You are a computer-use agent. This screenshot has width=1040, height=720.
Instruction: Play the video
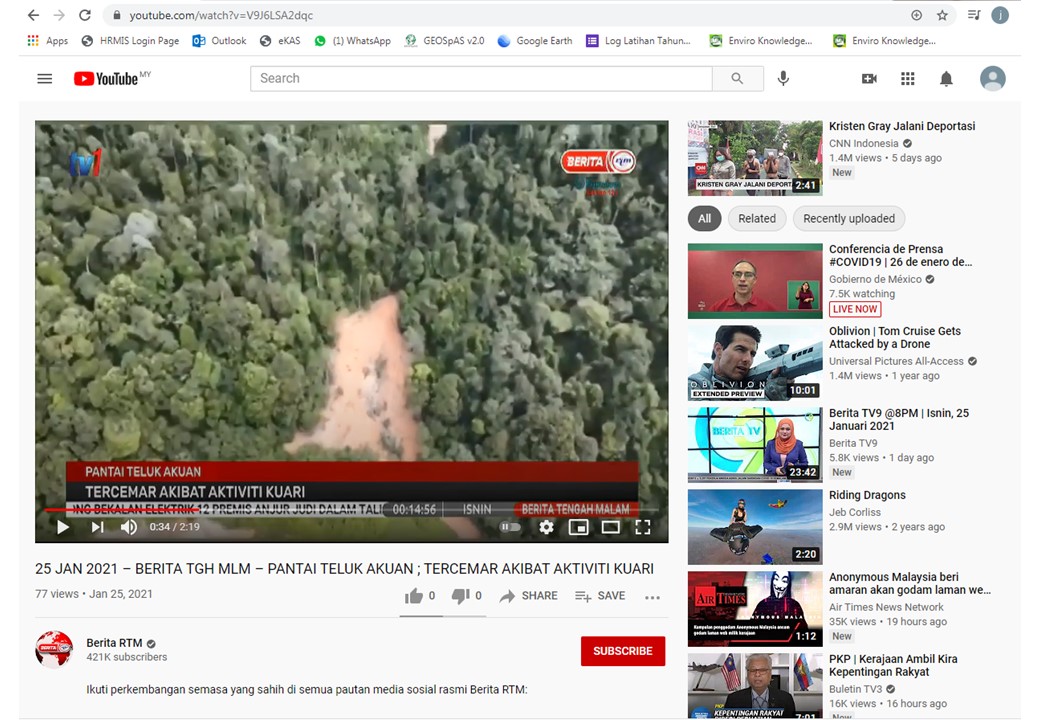click(x=63, y=527)
